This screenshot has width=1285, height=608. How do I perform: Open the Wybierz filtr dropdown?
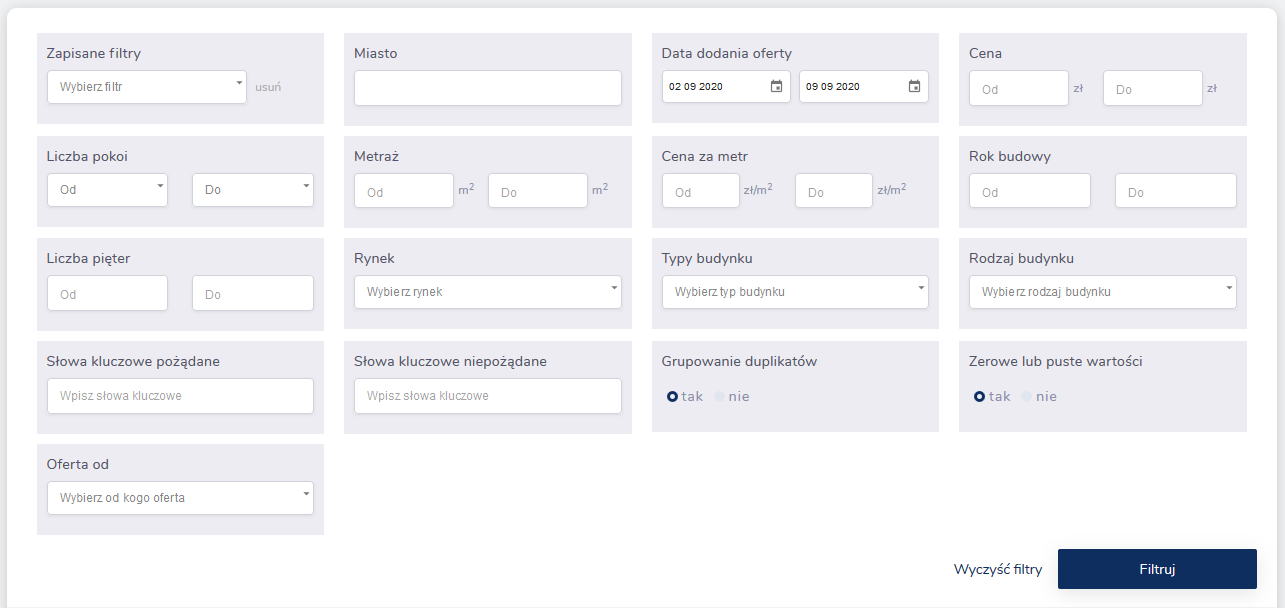[147, 87]
